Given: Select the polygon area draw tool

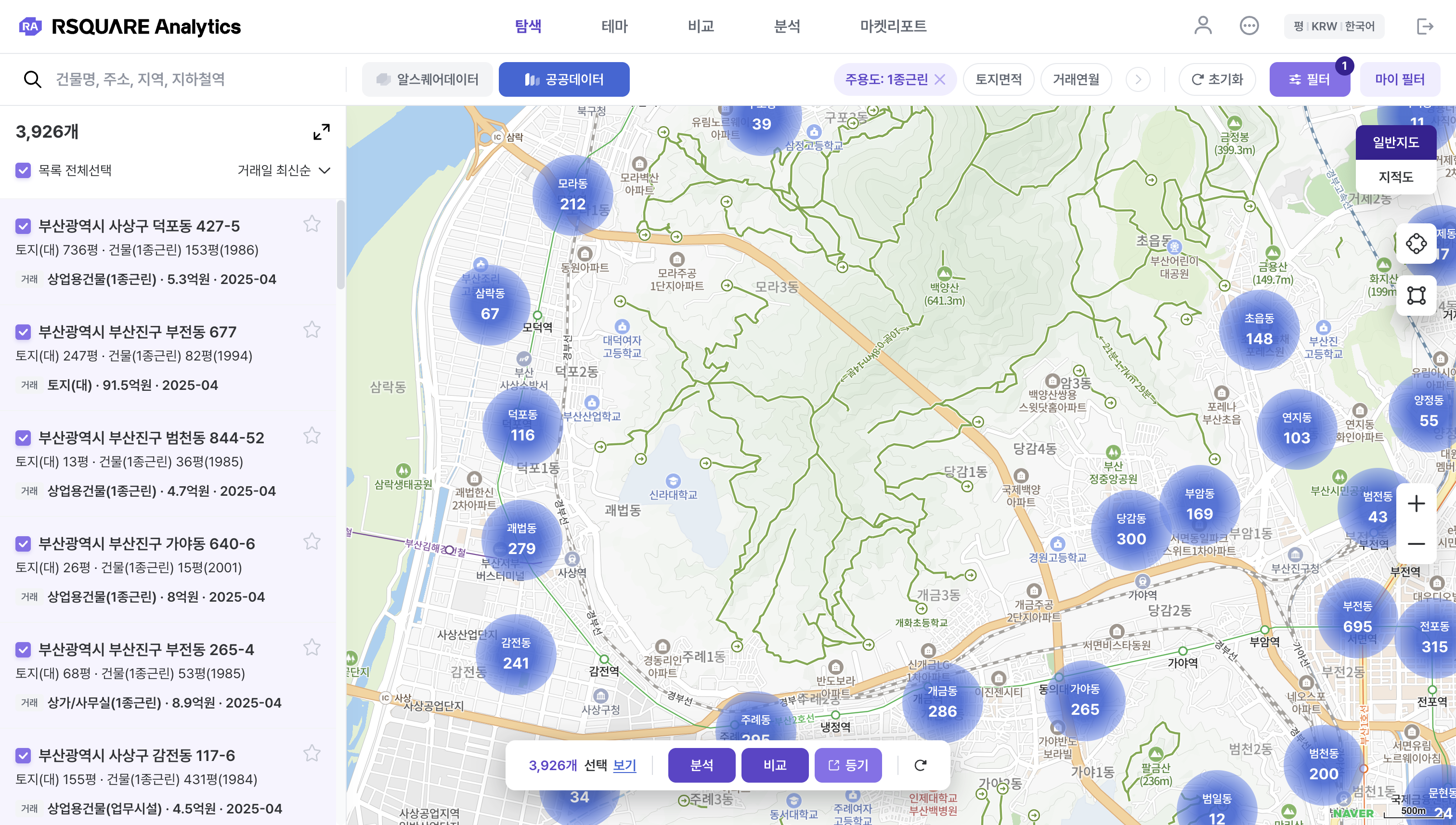Looking at the screenshot, I should point(1416,295).
